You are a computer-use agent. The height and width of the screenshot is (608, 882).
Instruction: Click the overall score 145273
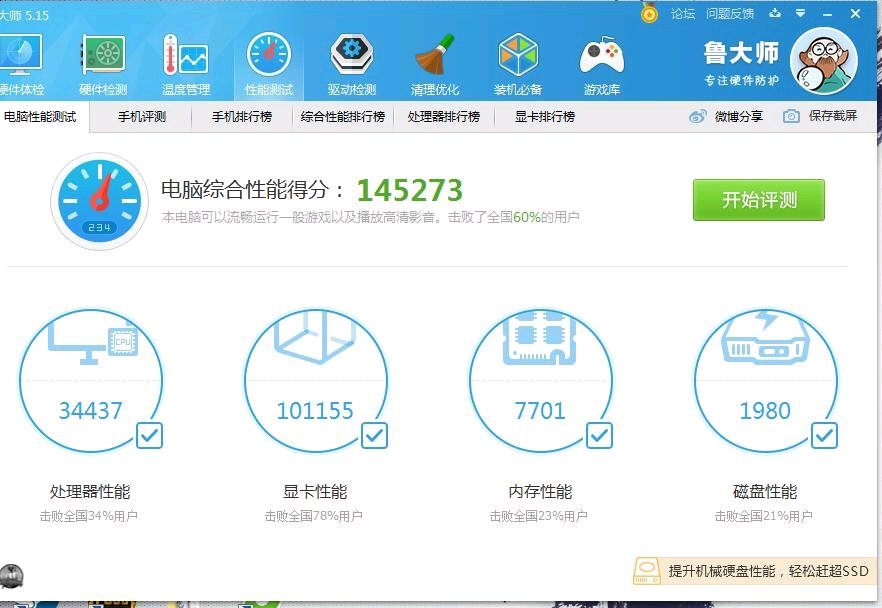tap(410, 190)
